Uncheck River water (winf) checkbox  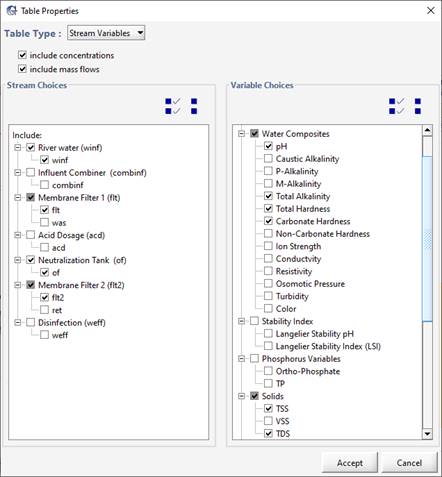30,147
